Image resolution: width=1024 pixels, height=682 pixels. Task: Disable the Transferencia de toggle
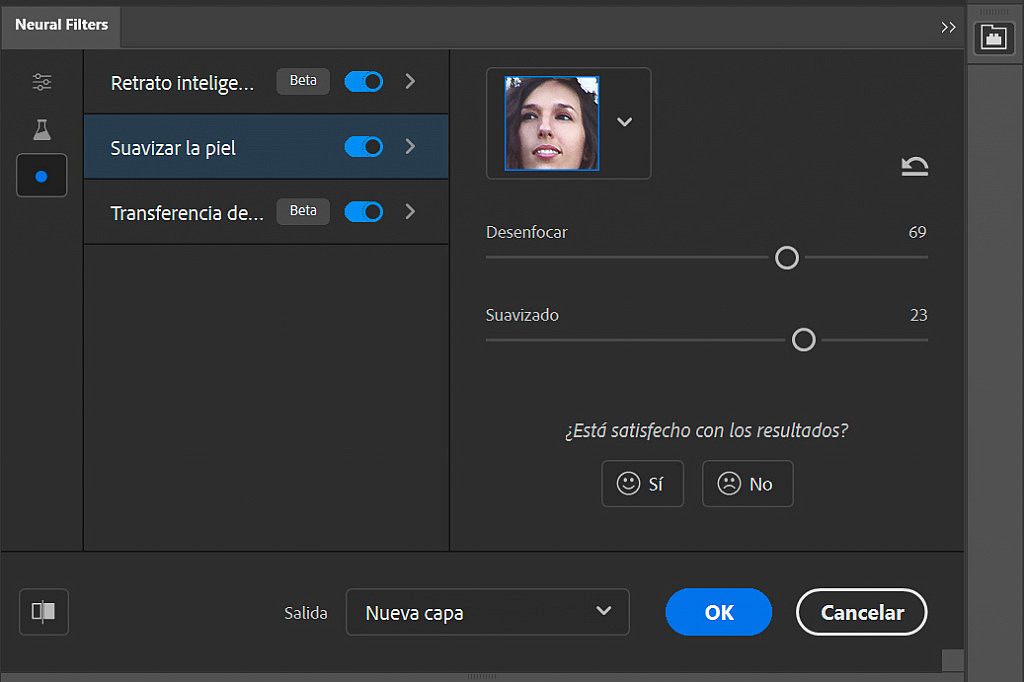[363, 211]
